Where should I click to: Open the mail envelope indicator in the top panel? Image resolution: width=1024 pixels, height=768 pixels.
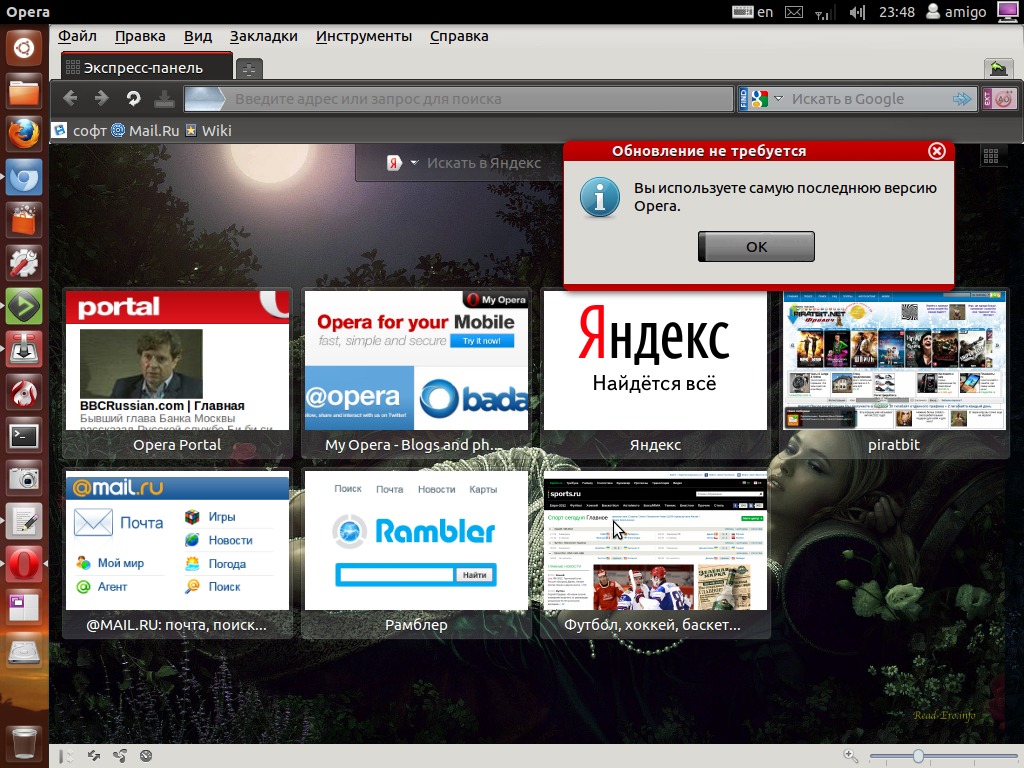coord(794,12)
